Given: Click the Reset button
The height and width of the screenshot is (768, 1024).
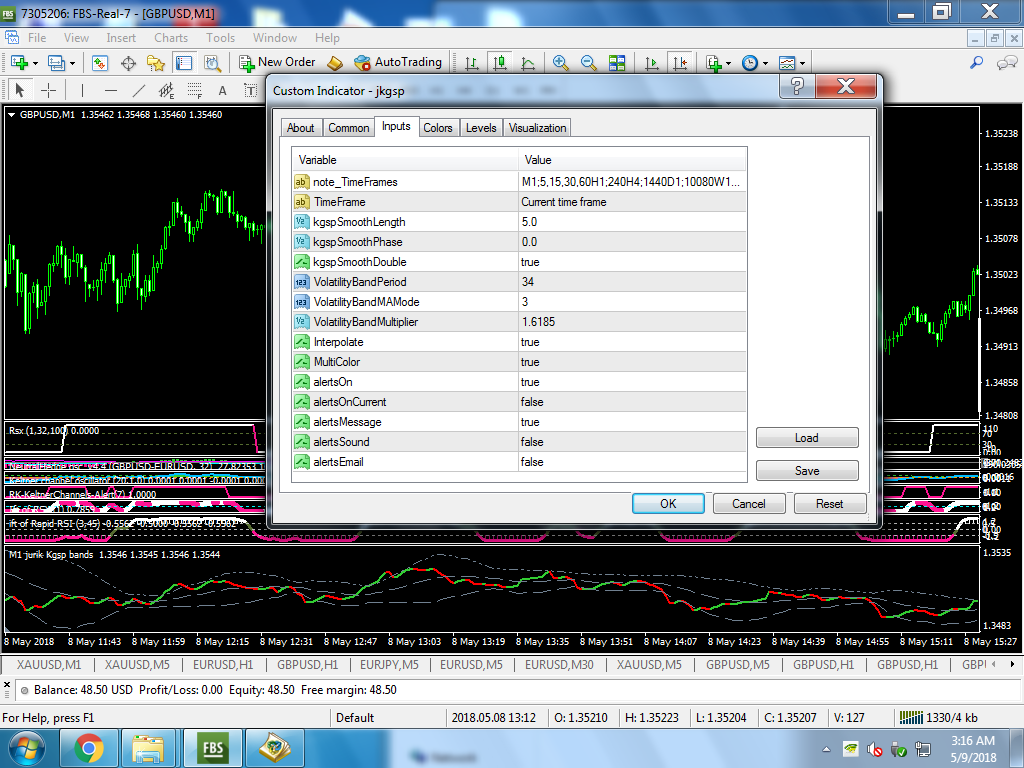Looking at the screenshot, I should [x=829, y=504].
